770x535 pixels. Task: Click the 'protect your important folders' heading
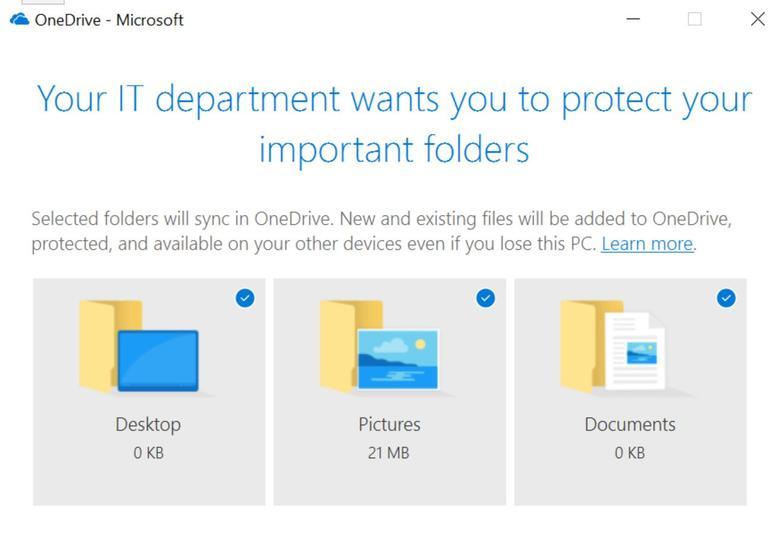pyautogui.click(x=393, y=124)
